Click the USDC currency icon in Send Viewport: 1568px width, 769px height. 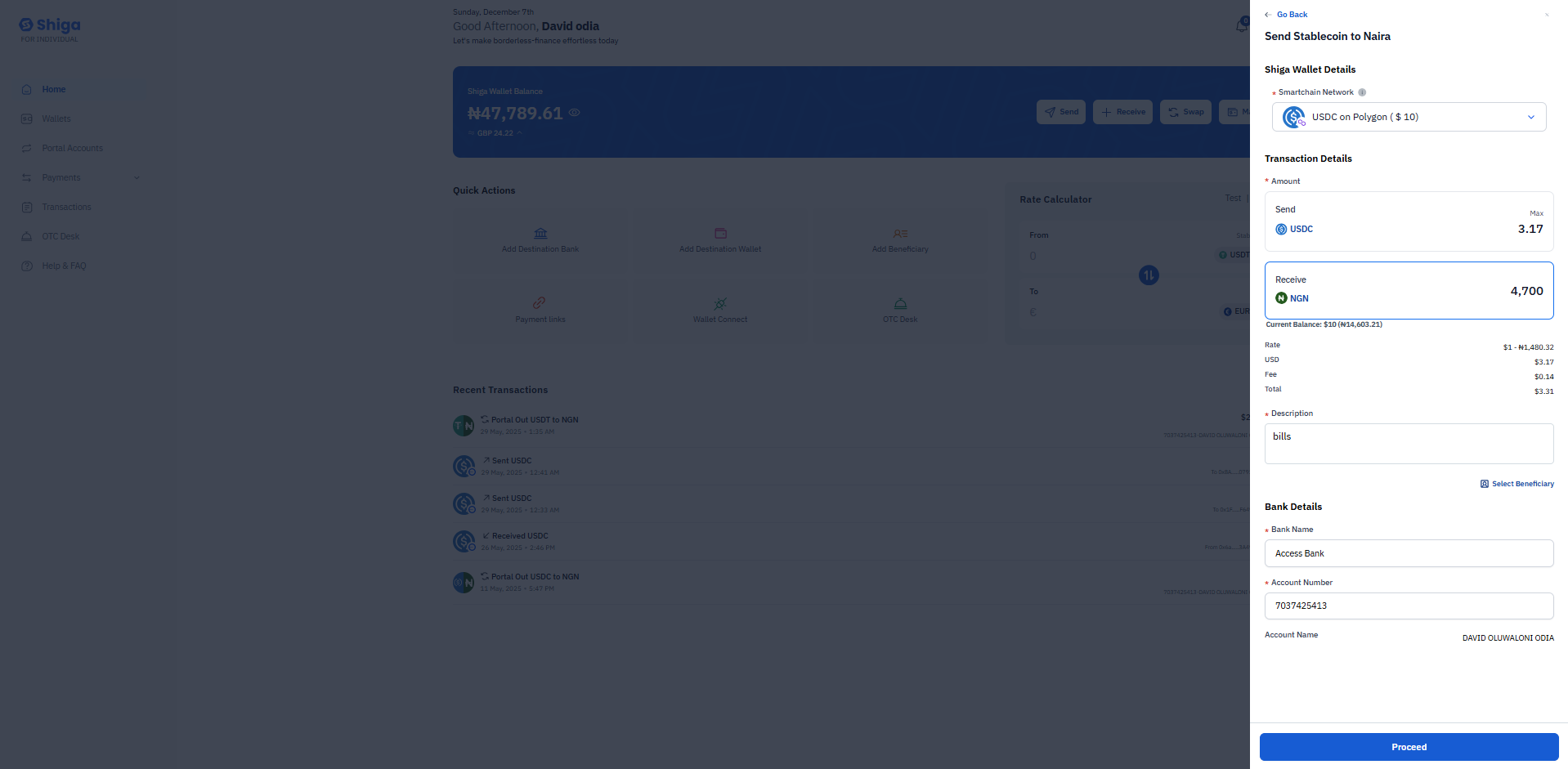(1281, 230)
